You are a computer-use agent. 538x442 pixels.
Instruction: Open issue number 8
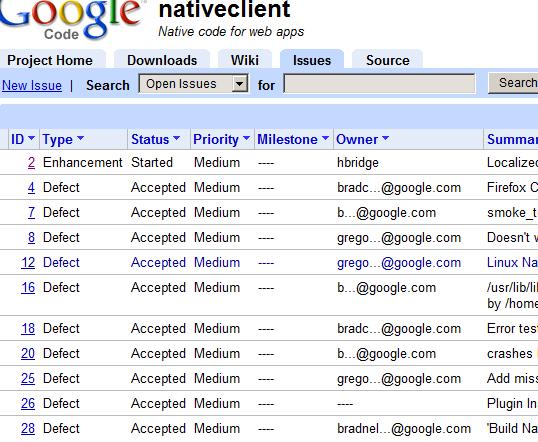click(x=31, y=238)
